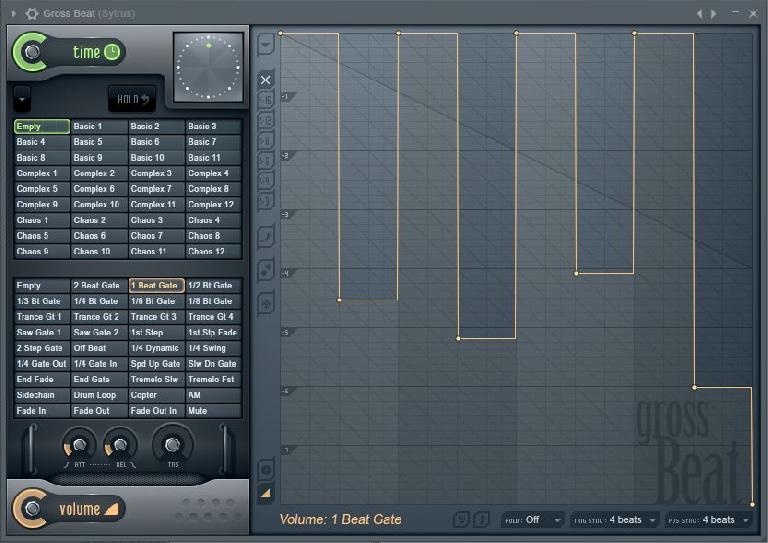
Task: Select the Basic 11 time preset
Action: point(214,158)
